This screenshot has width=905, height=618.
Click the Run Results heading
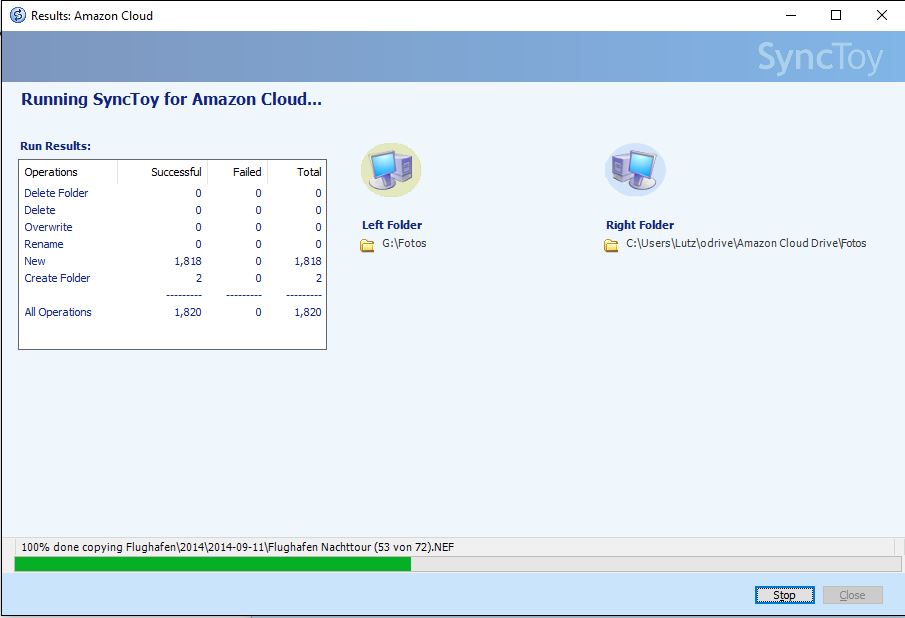point(55,146)
